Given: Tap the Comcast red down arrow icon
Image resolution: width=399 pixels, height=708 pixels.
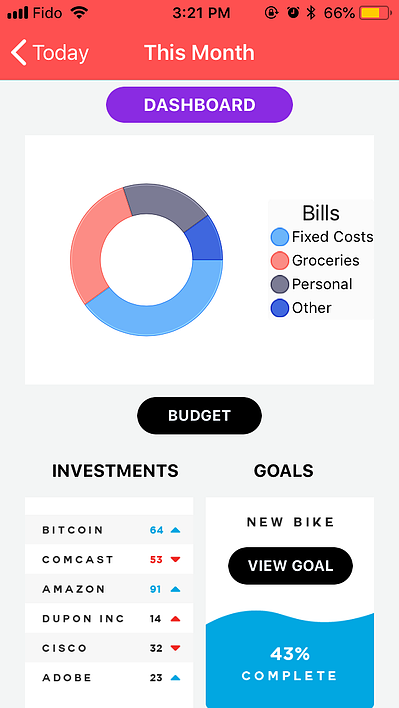Looking at the screenshot, I should [x=176, y=560].
